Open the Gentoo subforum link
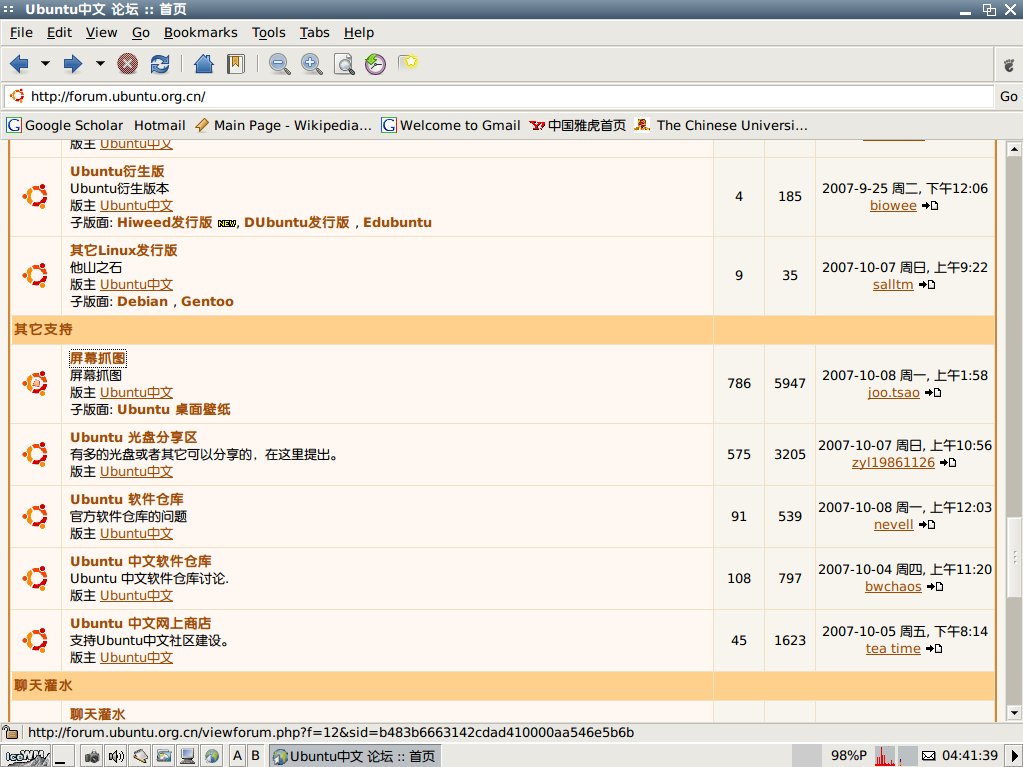This screenshot has height=767, width=1023. pyautogui.click(x=207, y=301)
